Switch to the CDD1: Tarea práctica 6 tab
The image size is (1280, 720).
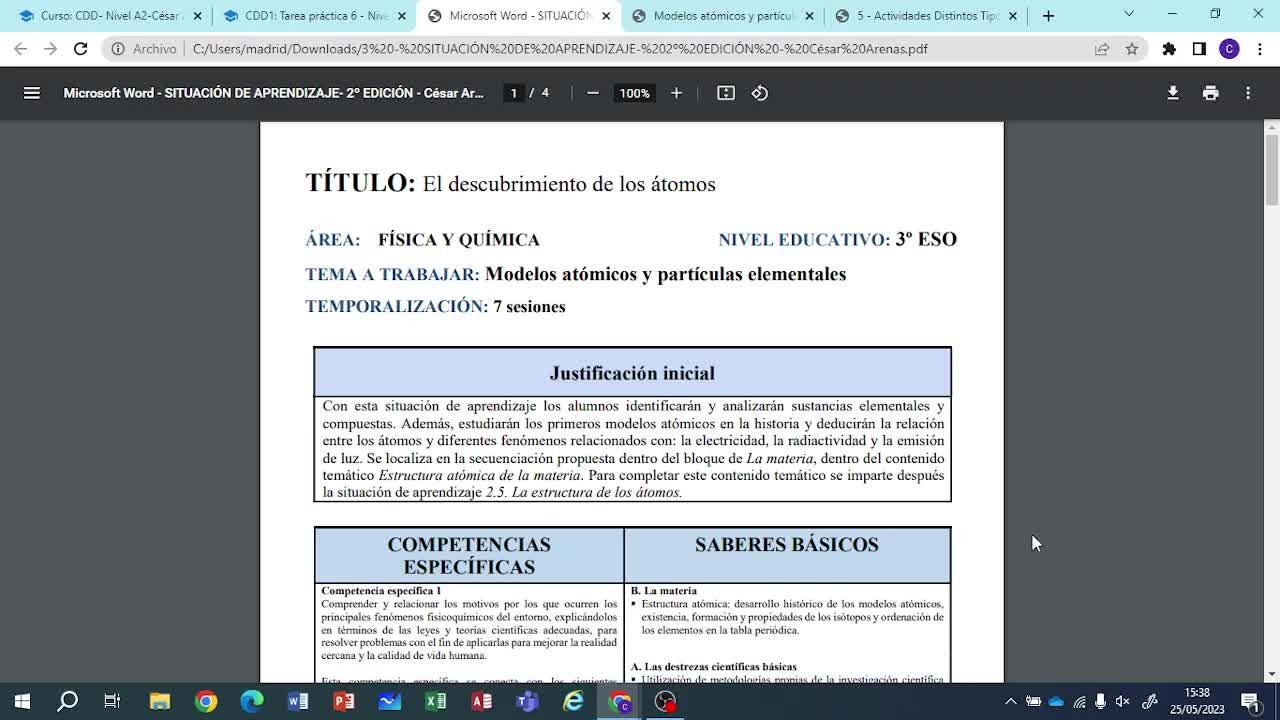tap(315, 16)
